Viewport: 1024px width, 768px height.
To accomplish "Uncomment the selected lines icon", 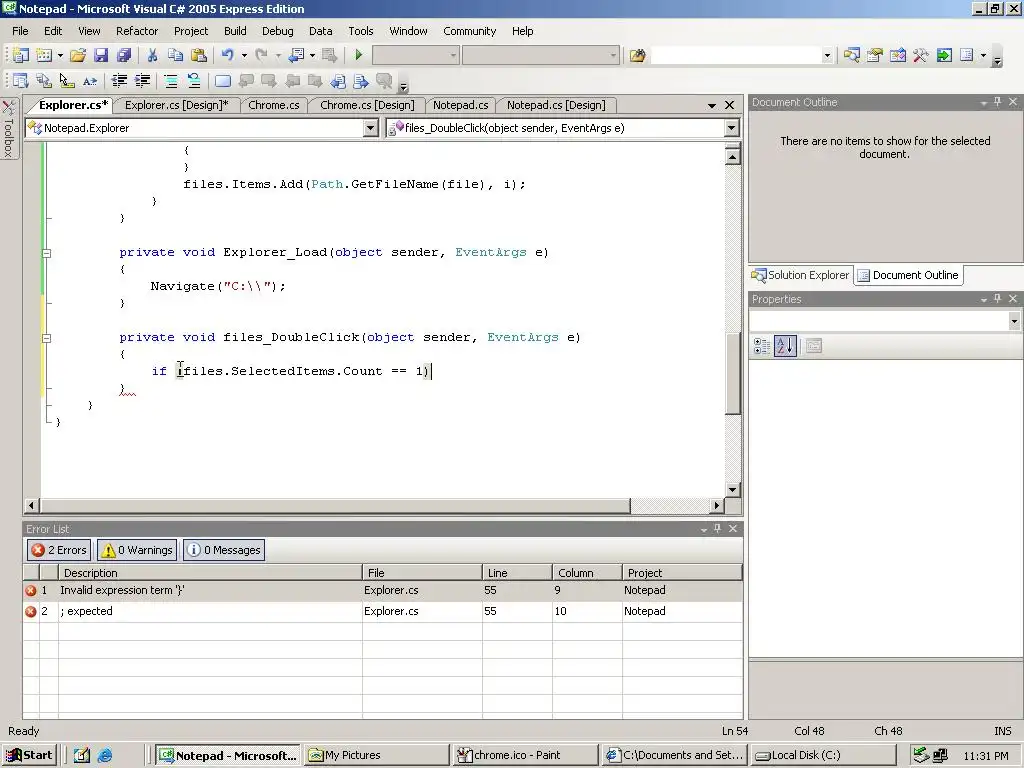I will [x=194, y=81].
